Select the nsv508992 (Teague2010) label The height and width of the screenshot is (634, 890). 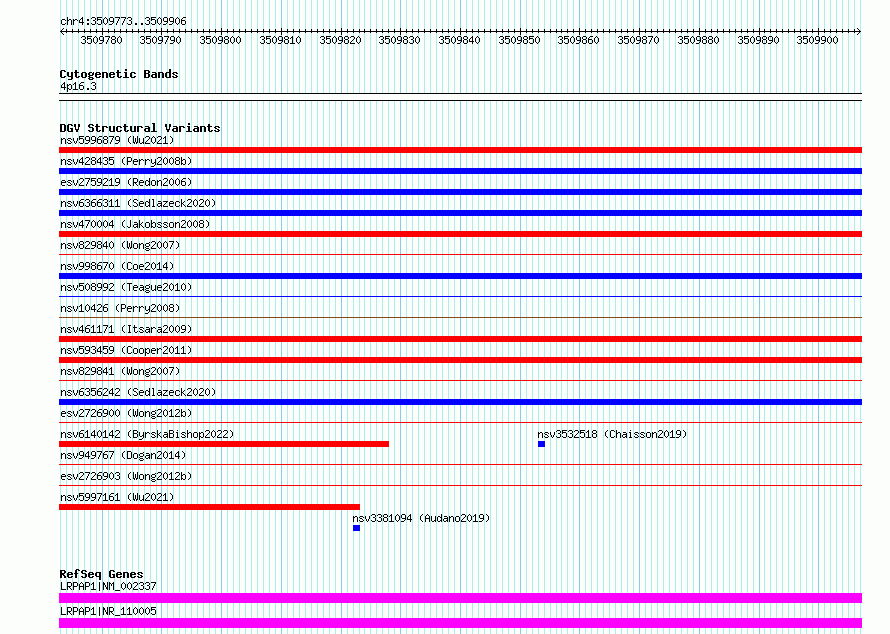tap(126, 287)
